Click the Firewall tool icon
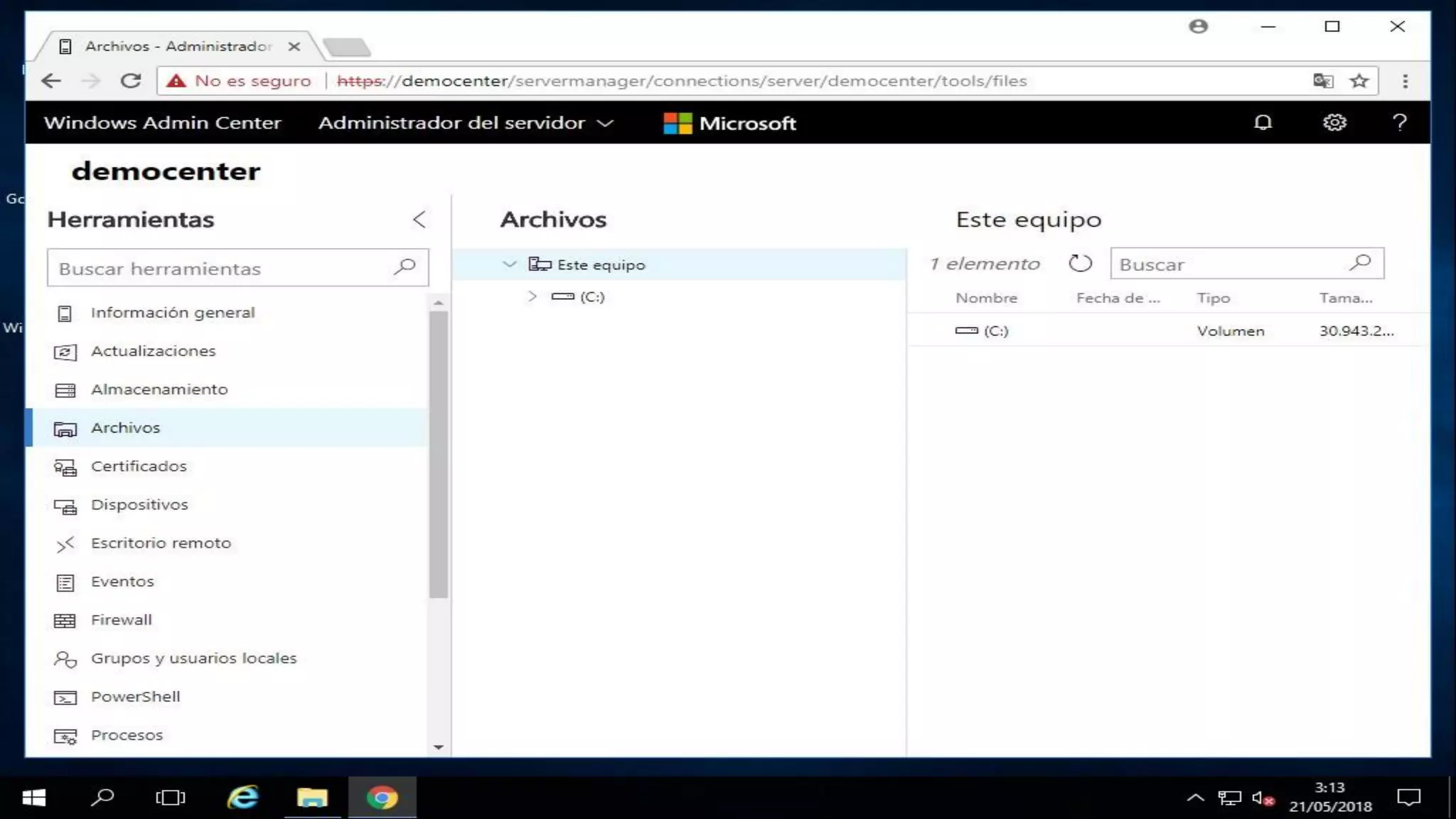 (65, 621)
